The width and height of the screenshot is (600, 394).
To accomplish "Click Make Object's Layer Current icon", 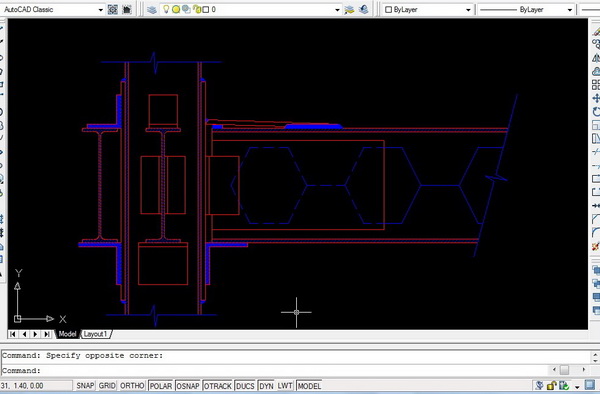I will coord(349,10).
